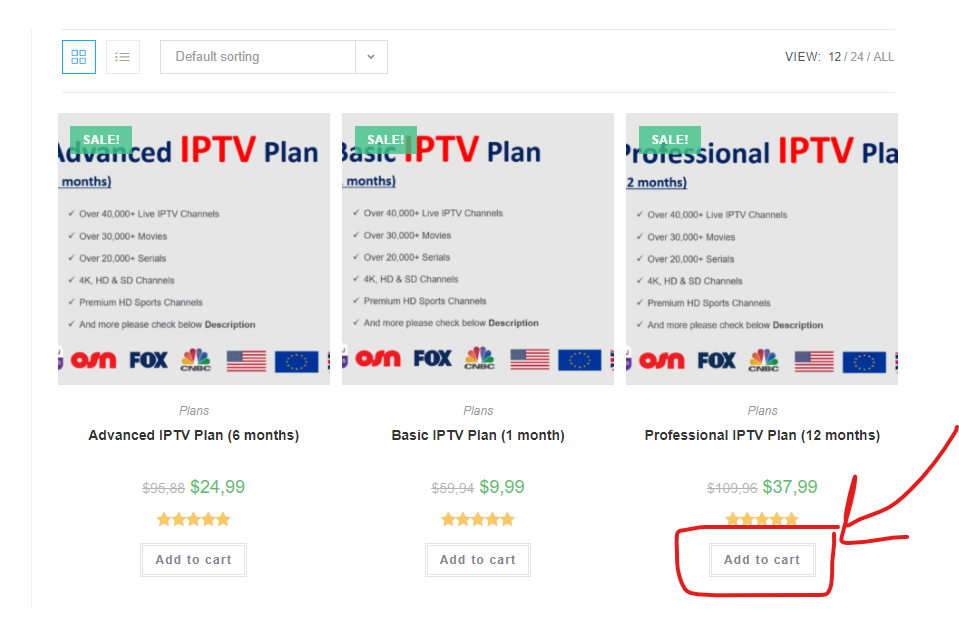Open Advanced IPTV Plan (6 months) title
This screenshot has height=621, width=959.
194,435
